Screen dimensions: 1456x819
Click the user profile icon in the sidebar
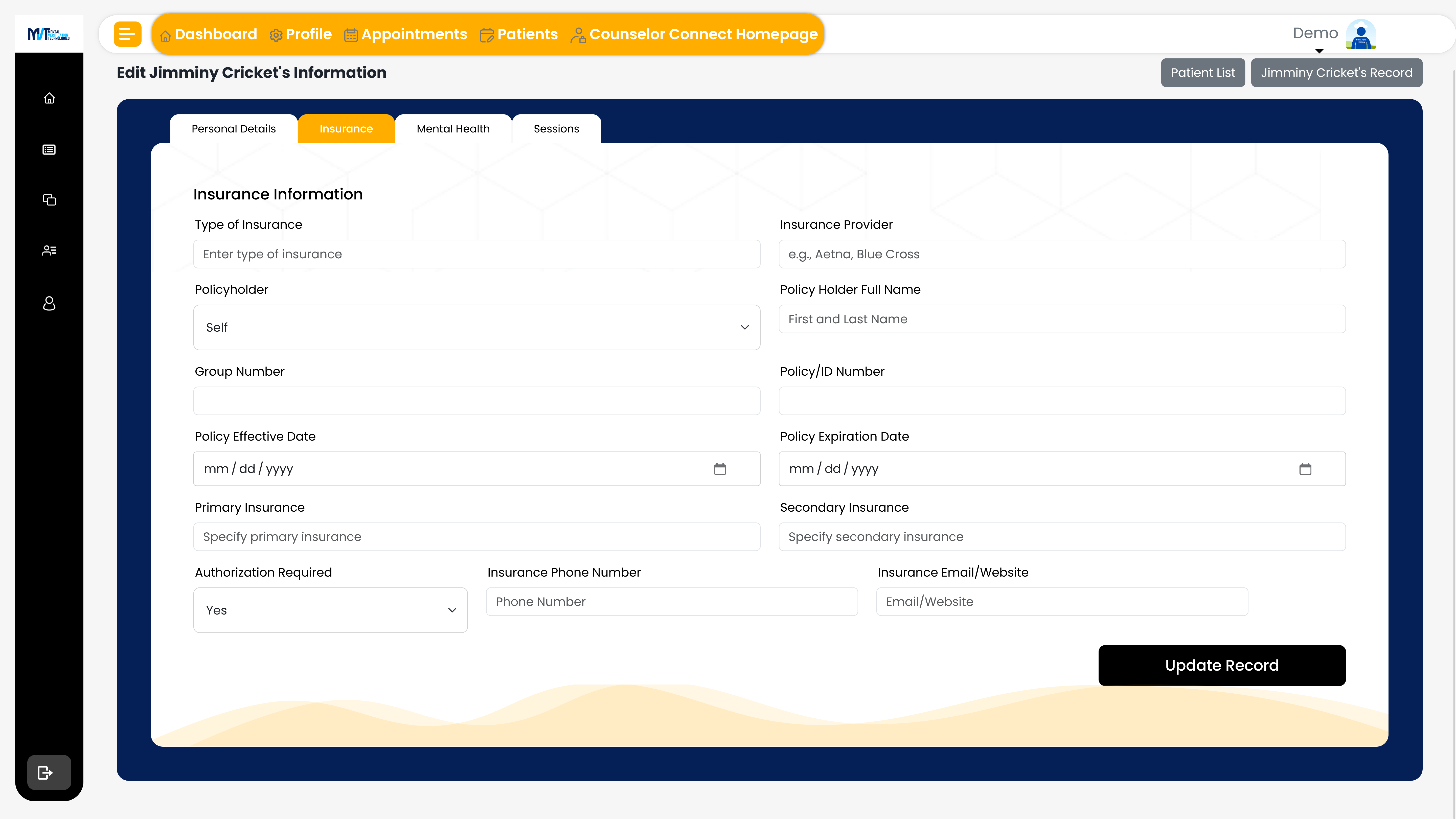(x=49, y=304)
